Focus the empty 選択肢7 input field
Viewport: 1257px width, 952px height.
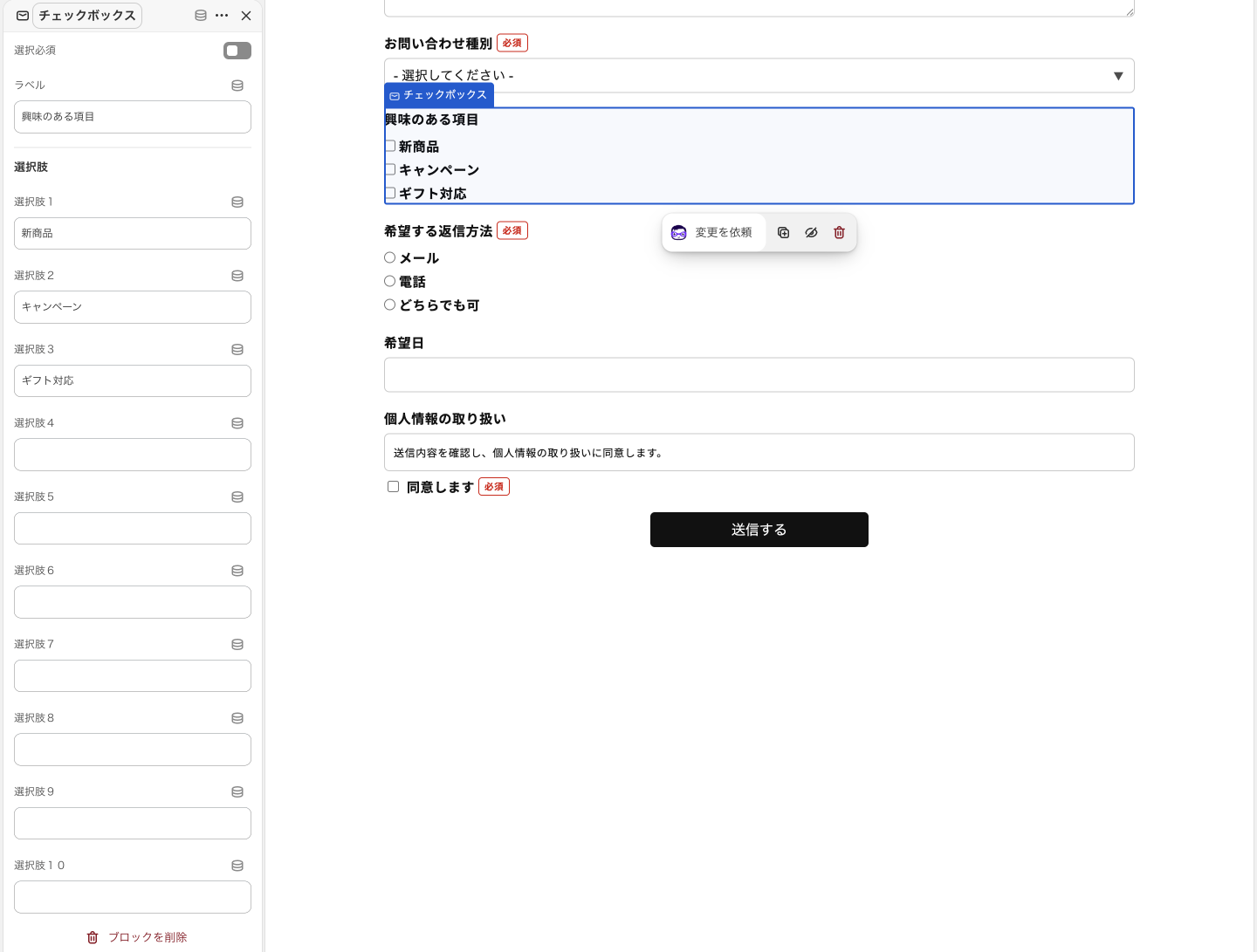[x=133, y=675]
